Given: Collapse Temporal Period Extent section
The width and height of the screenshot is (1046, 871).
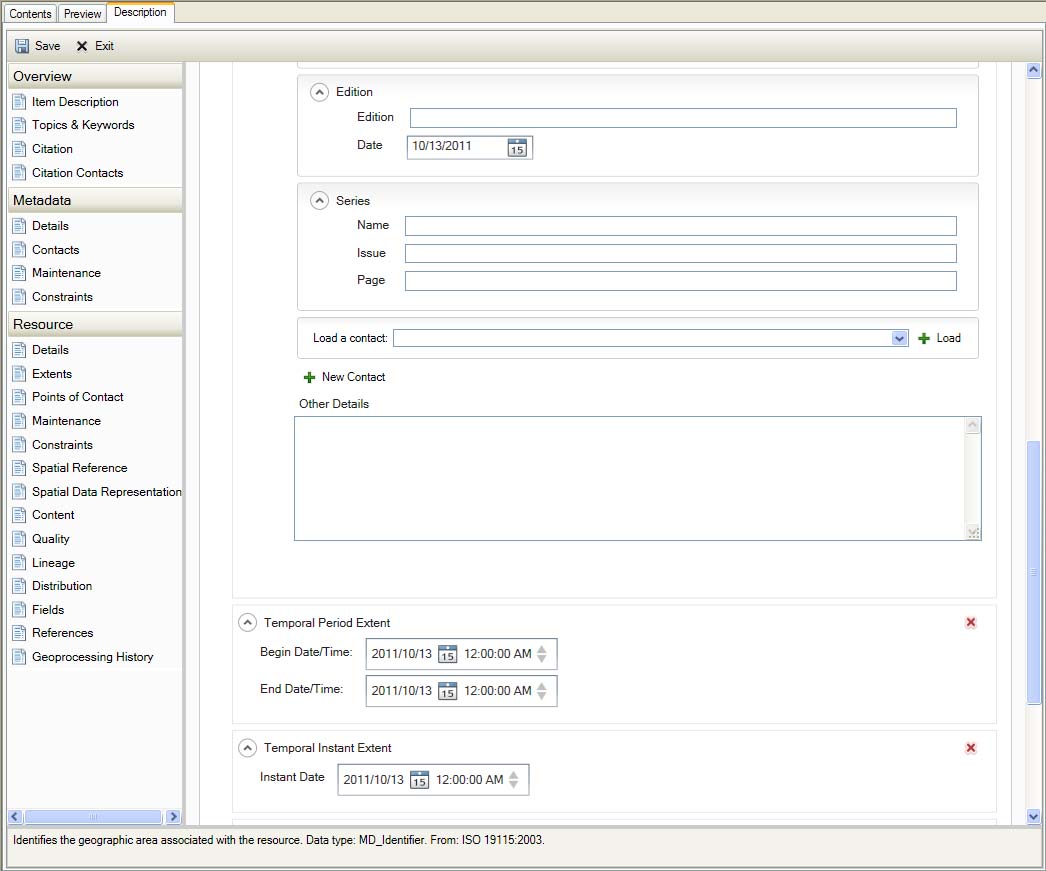Looking at the screenshot, I should click(x=247, y=622).
